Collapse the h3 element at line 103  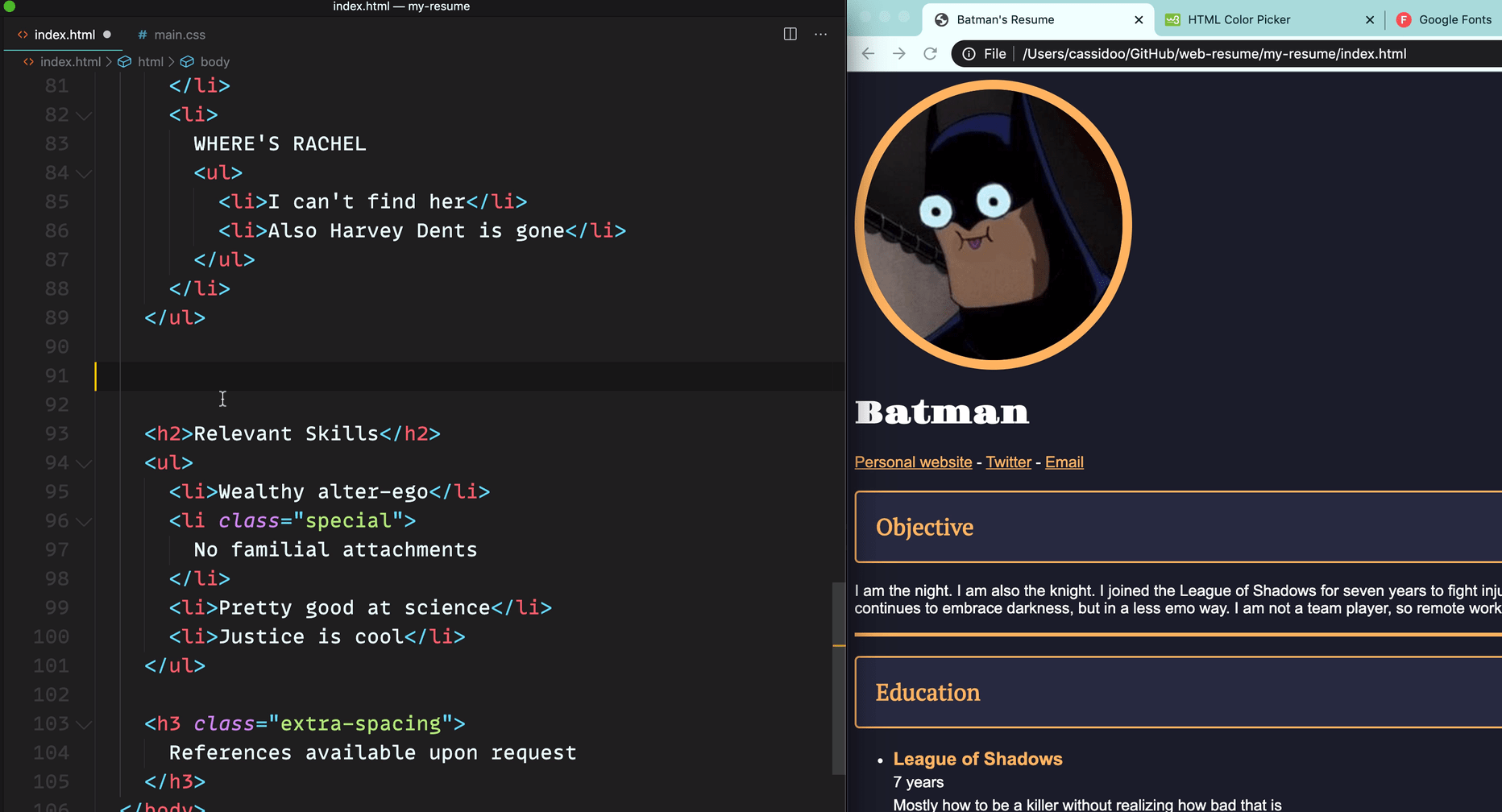point(85,723)
